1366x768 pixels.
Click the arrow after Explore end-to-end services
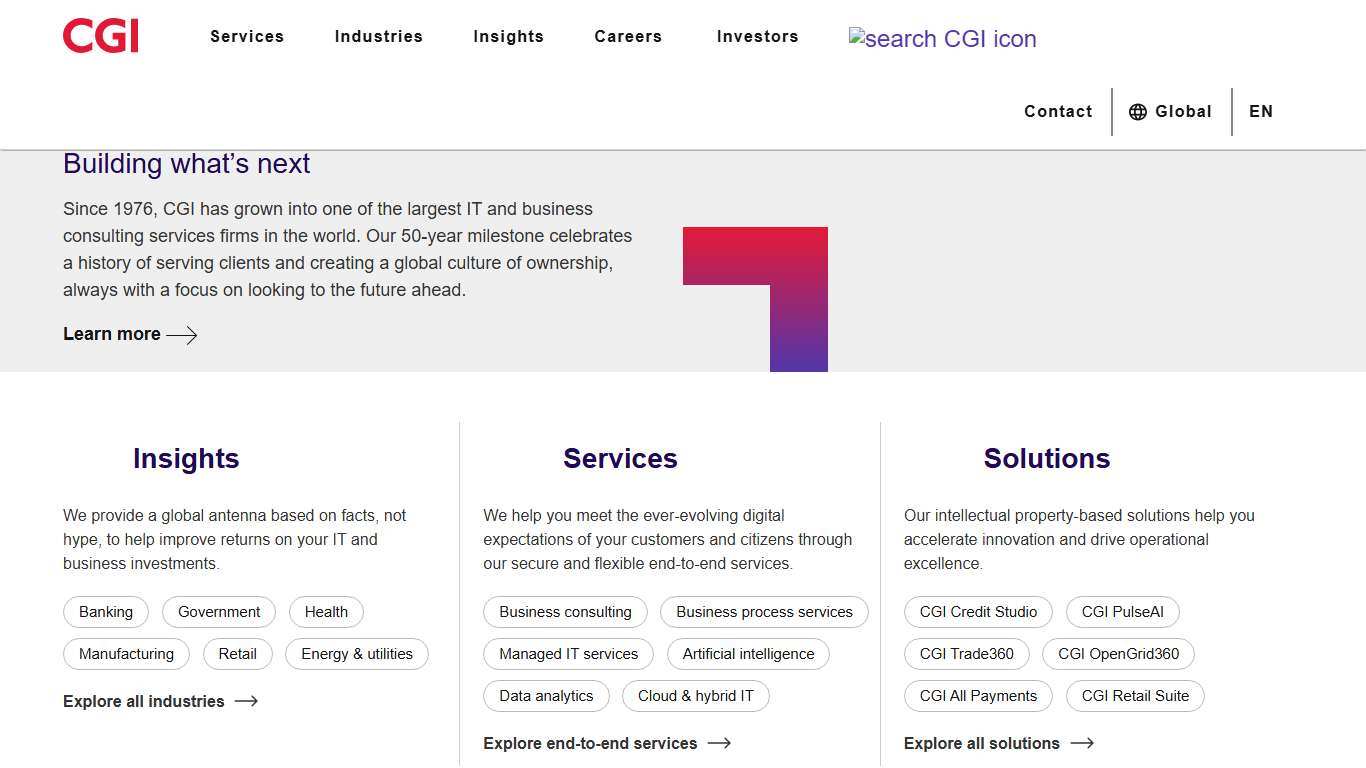721,743
